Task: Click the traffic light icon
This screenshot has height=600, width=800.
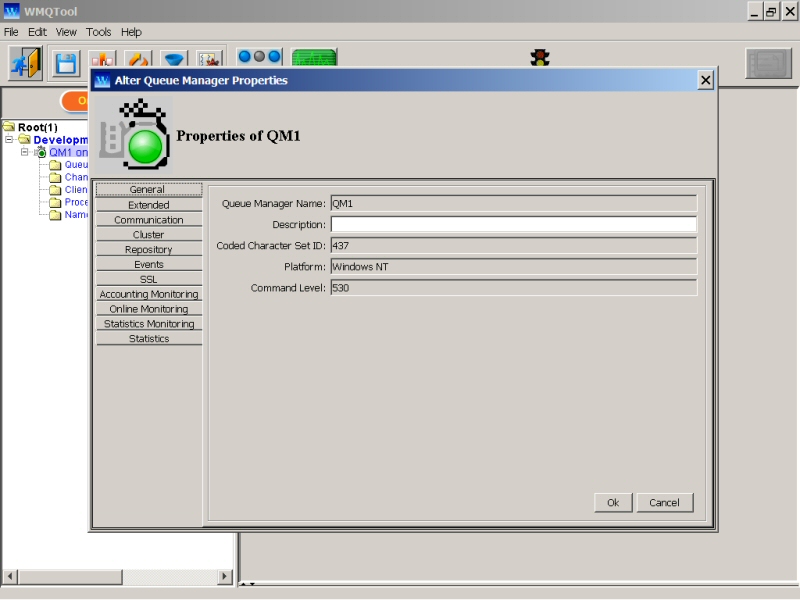Action: (x=540, y=57)
